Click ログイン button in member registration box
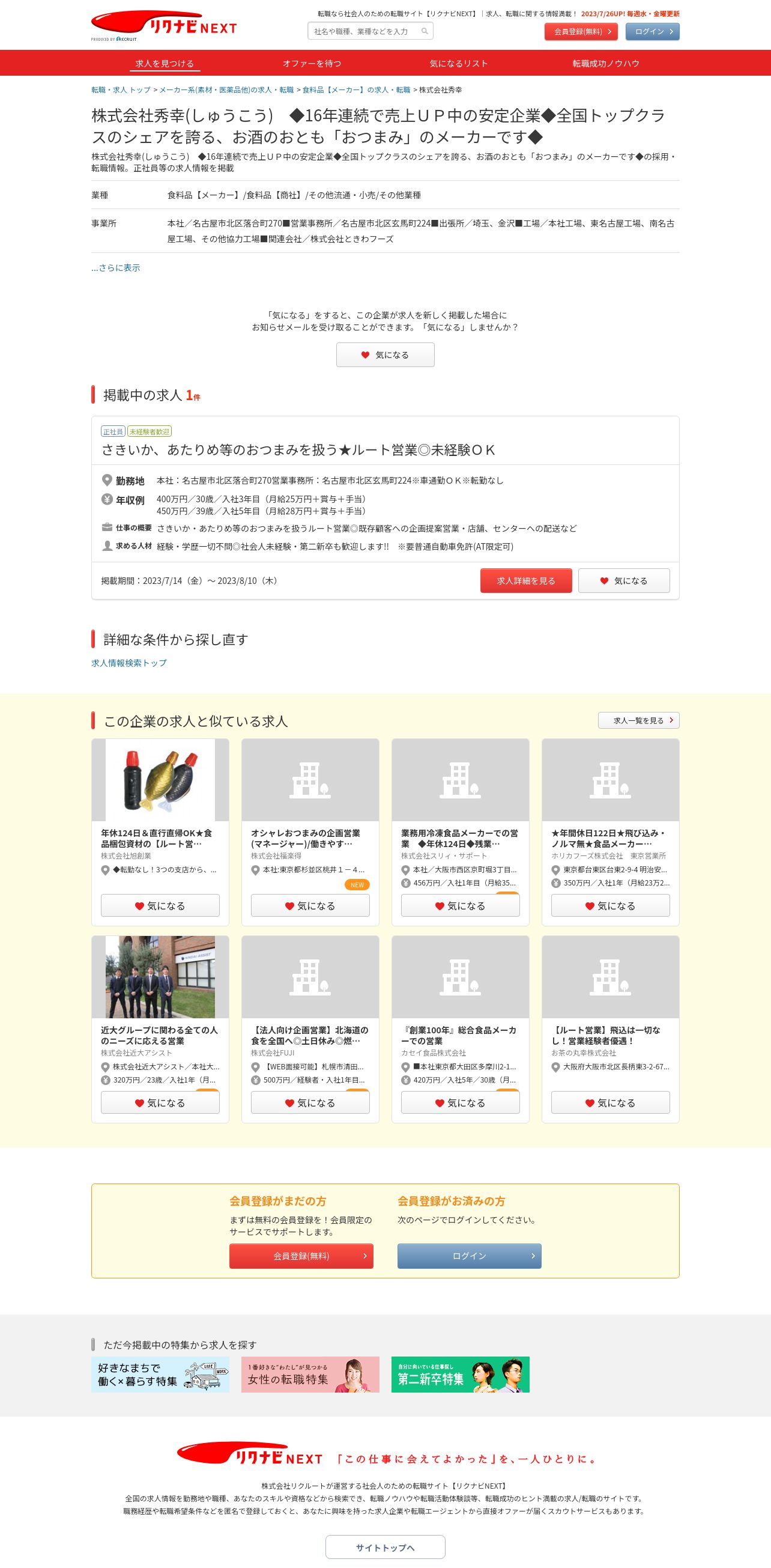The height and width of the screenshot is (1568, 771). [469, 1256]
